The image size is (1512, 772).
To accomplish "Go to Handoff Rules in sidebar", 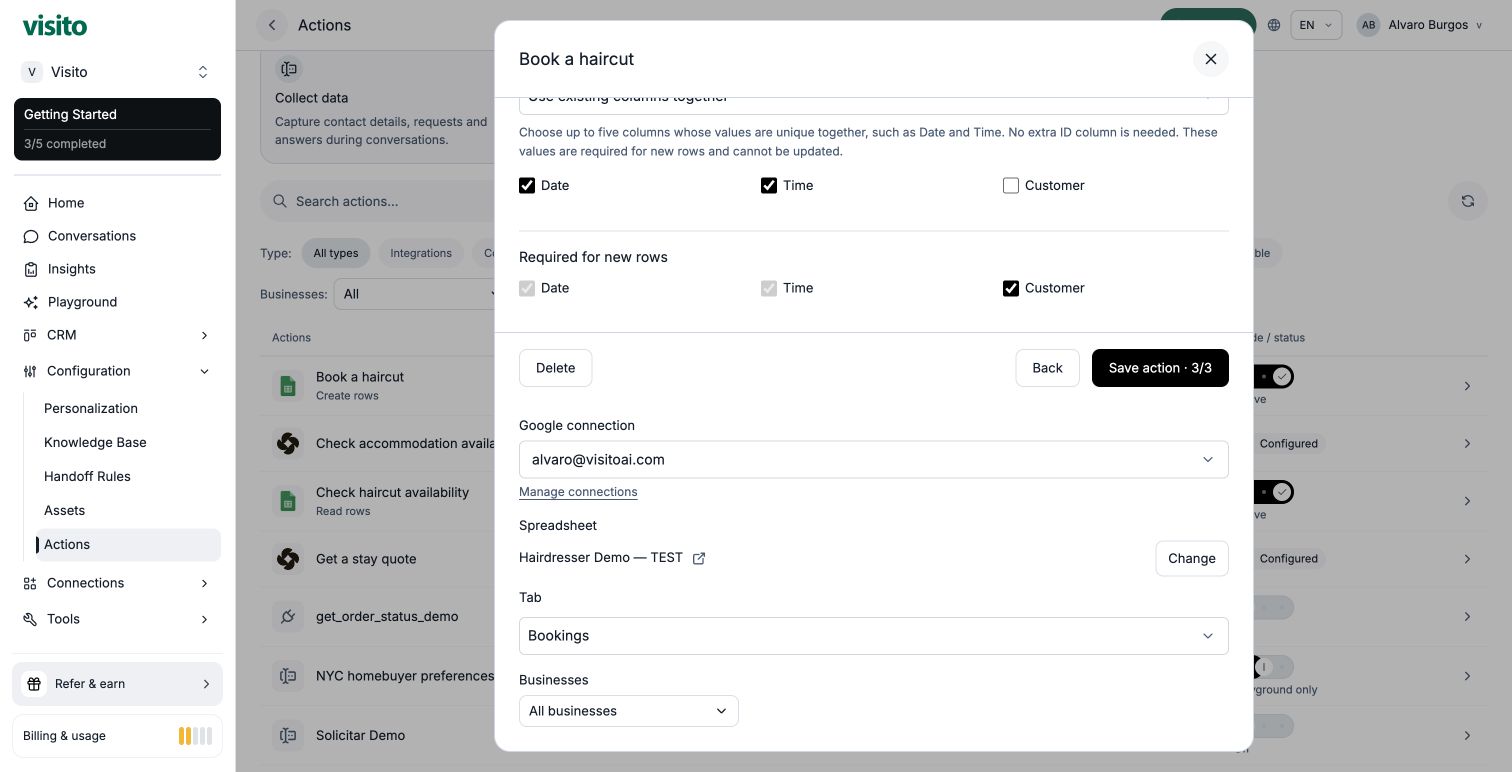I will (87, 476).
